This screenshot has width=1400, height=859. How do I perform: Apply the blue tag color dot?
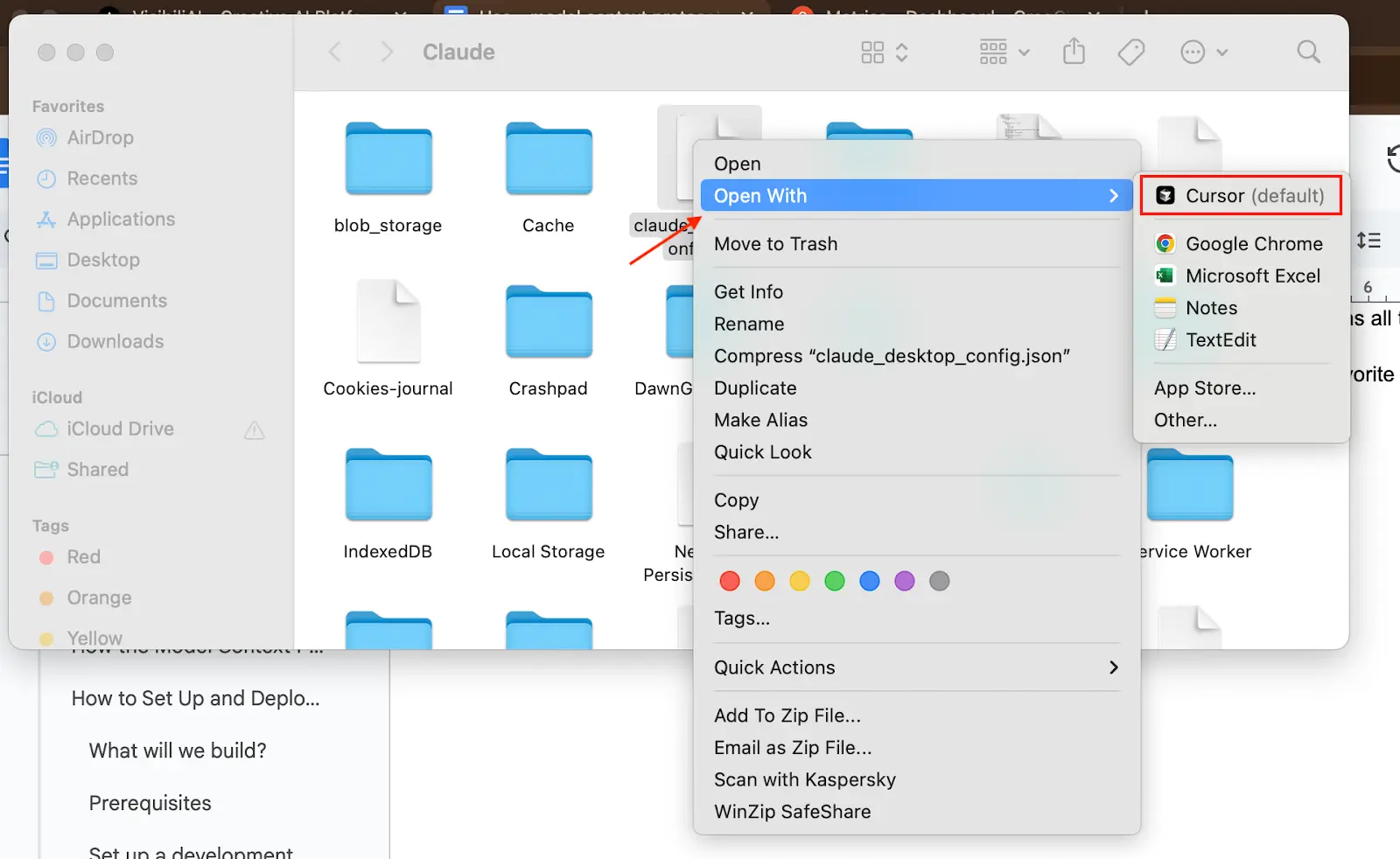[870, 581]
